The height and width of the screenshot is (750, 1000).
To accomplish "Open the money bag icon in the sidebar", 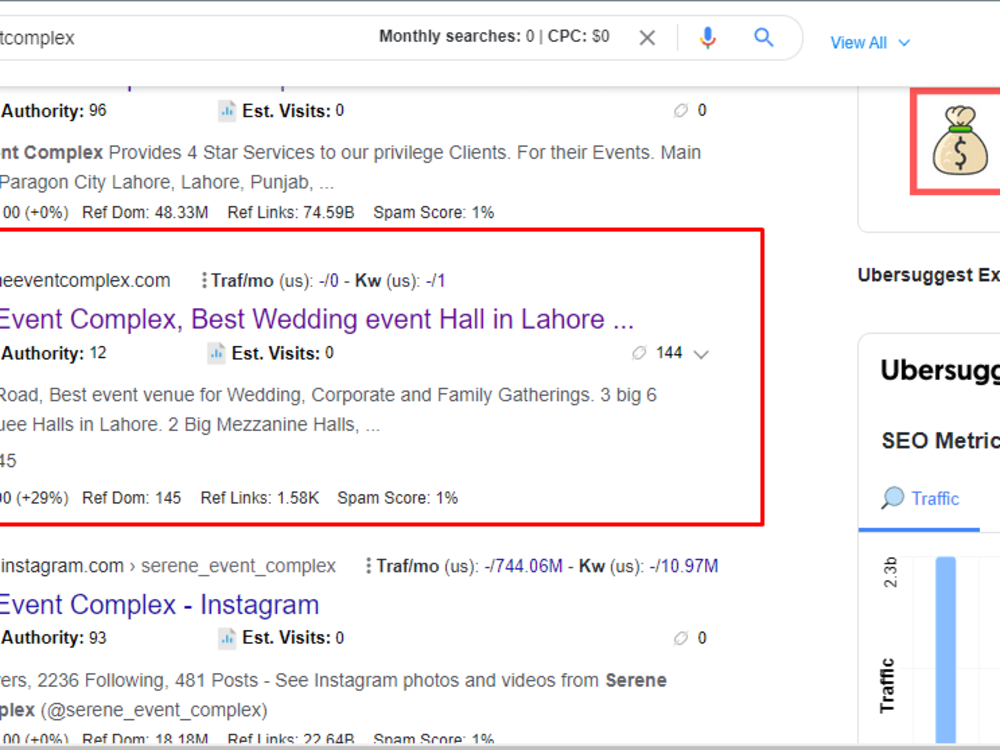I will 960,141.
